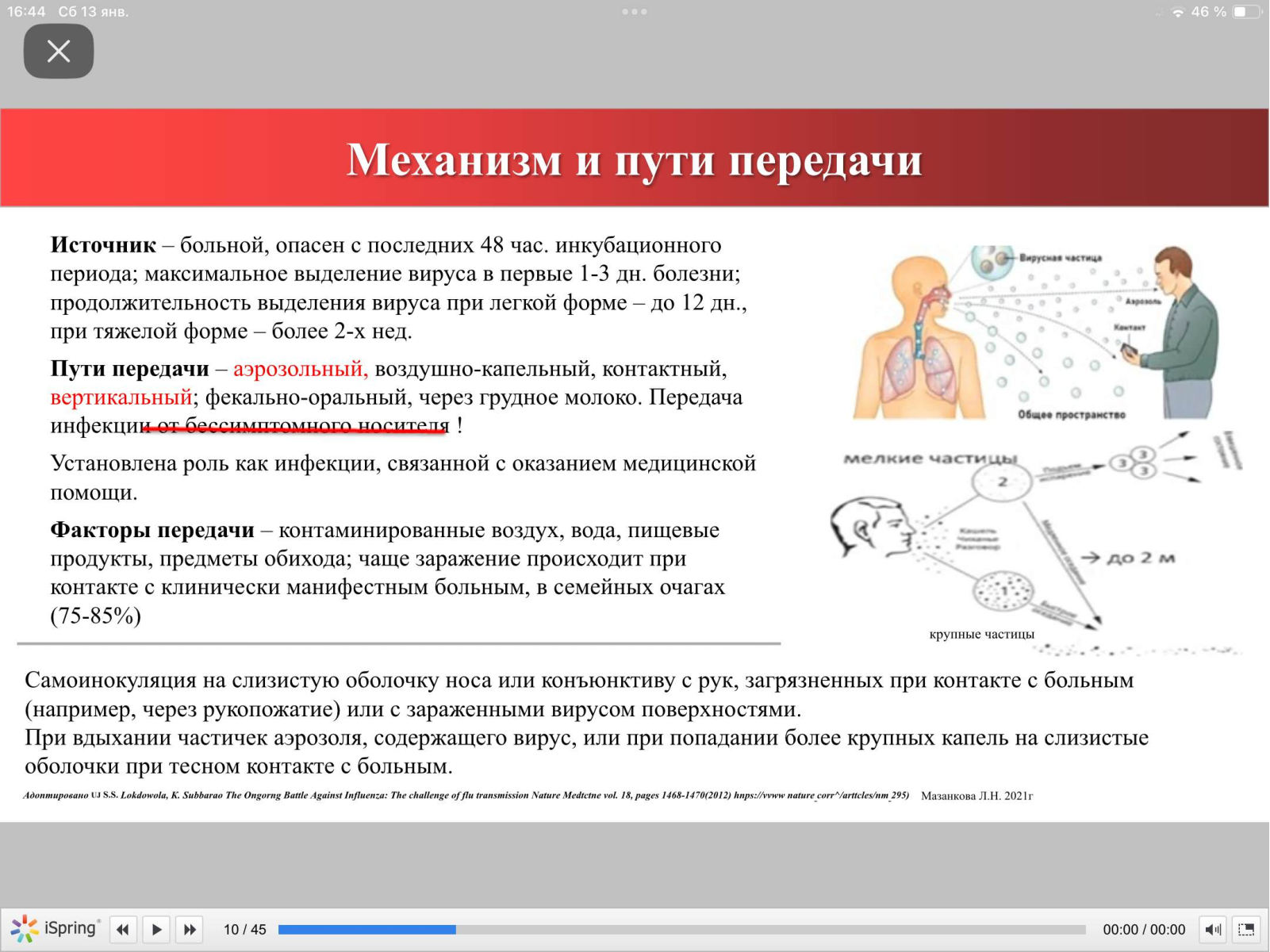Click the droplet particle diagram

[x=1036, y=543]
